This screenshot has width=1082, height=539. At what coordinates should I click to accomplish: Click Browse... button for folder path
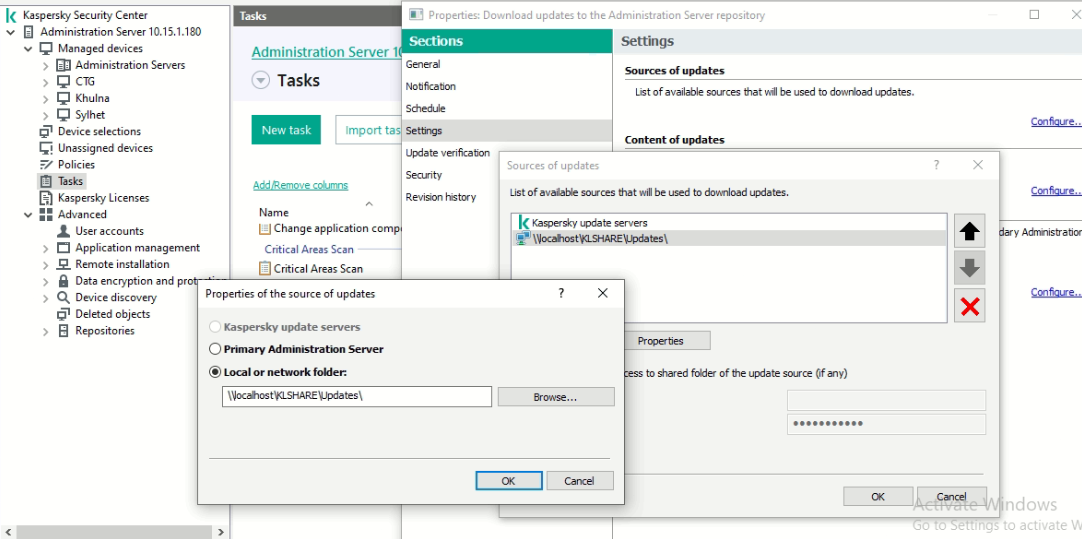tap(555, 397)
